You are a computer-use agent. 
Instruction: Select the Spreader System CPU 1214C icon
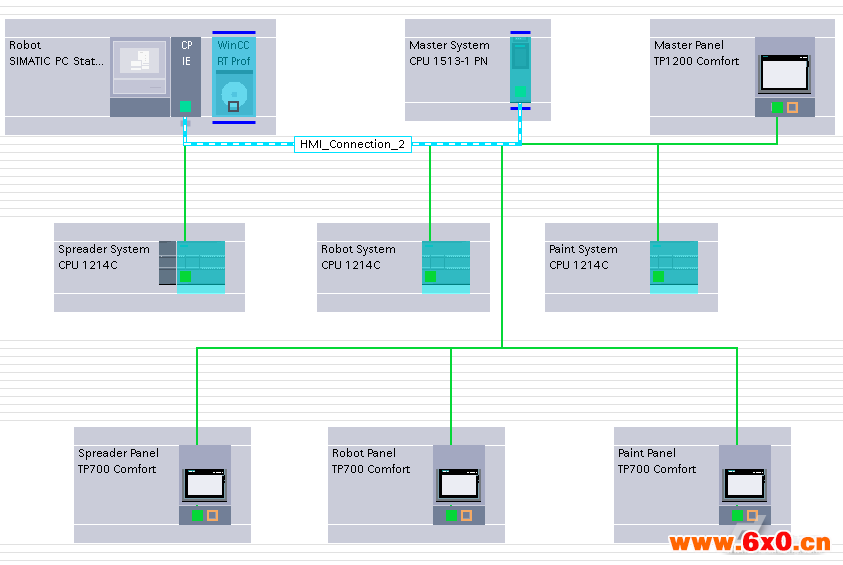[x=201, y=267]
